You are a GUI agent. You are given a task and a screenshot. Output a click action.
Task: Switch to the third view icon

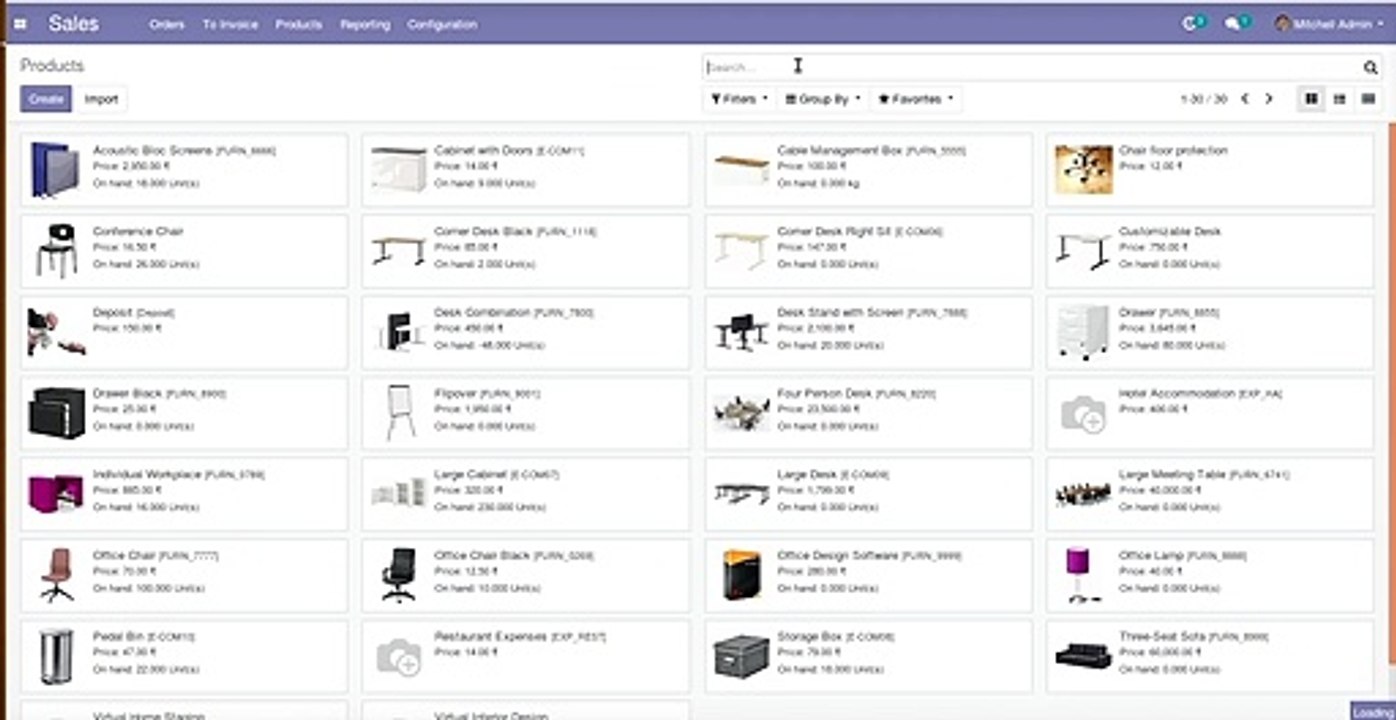click(1368, 99)
